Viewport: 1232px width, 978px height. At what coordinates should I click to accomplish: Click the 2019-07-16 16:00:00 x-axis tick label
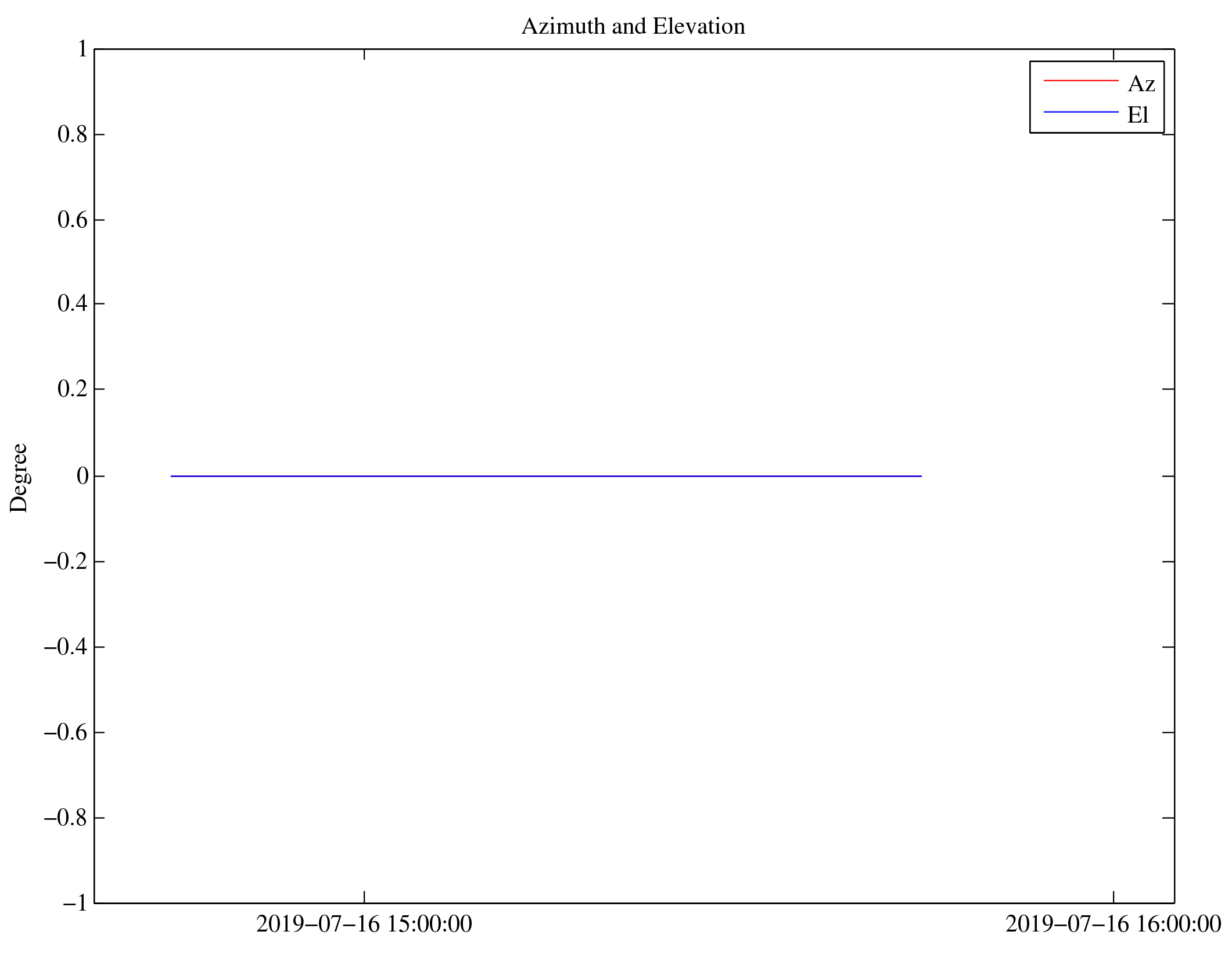coord(1112,924)
